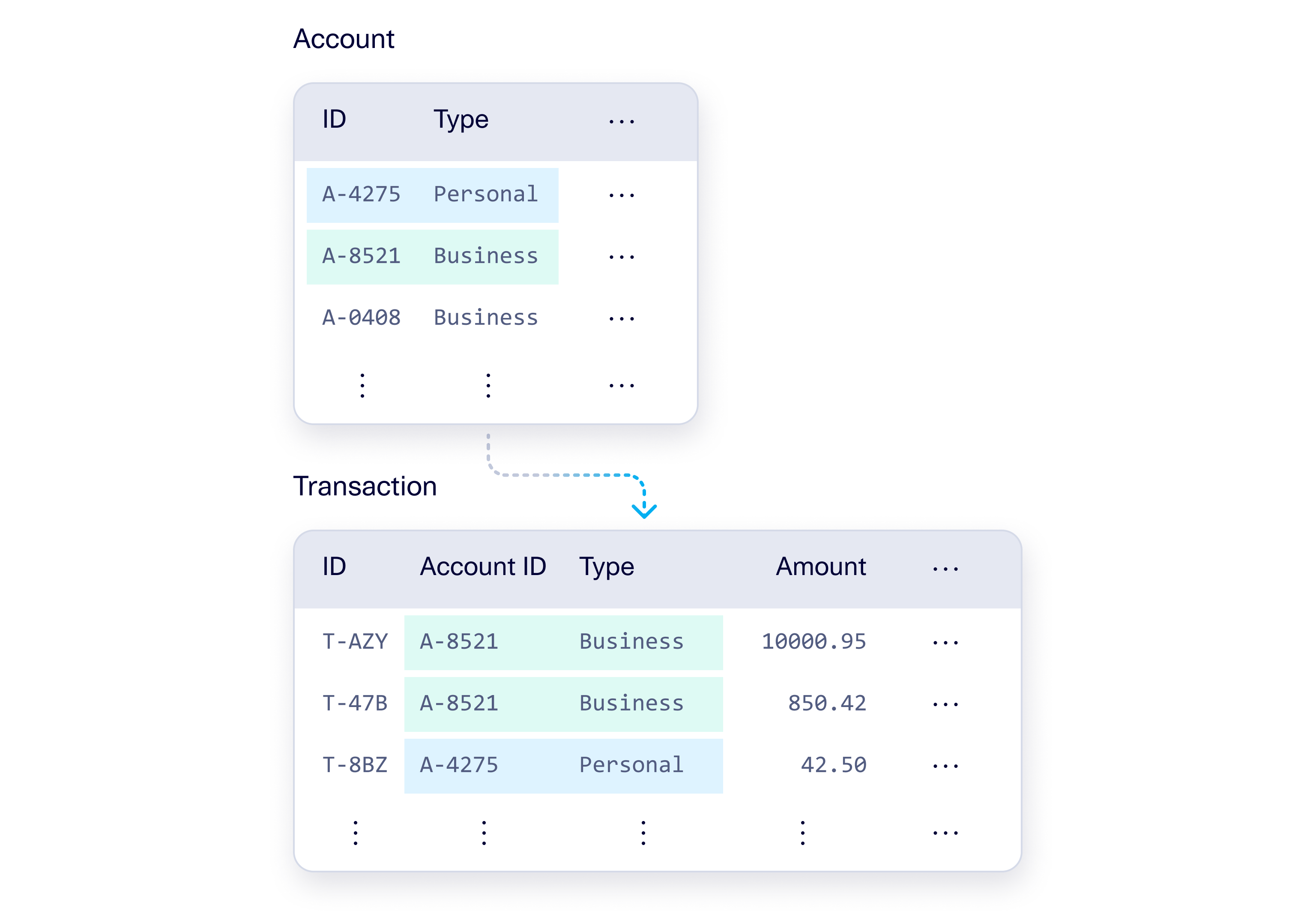Select the green-highlighted A-8521 row in the Account table

coord(432,256)
